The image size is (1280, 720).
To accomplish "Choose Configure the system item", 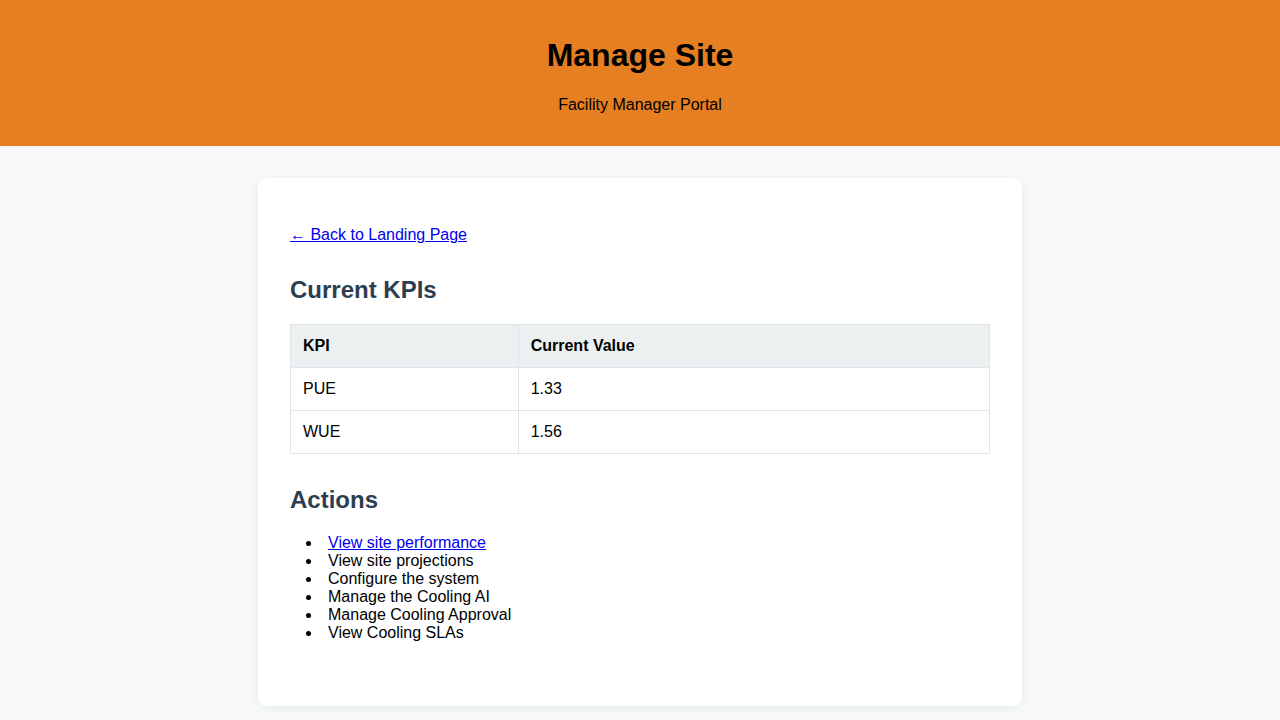I will tap(403, 578).
